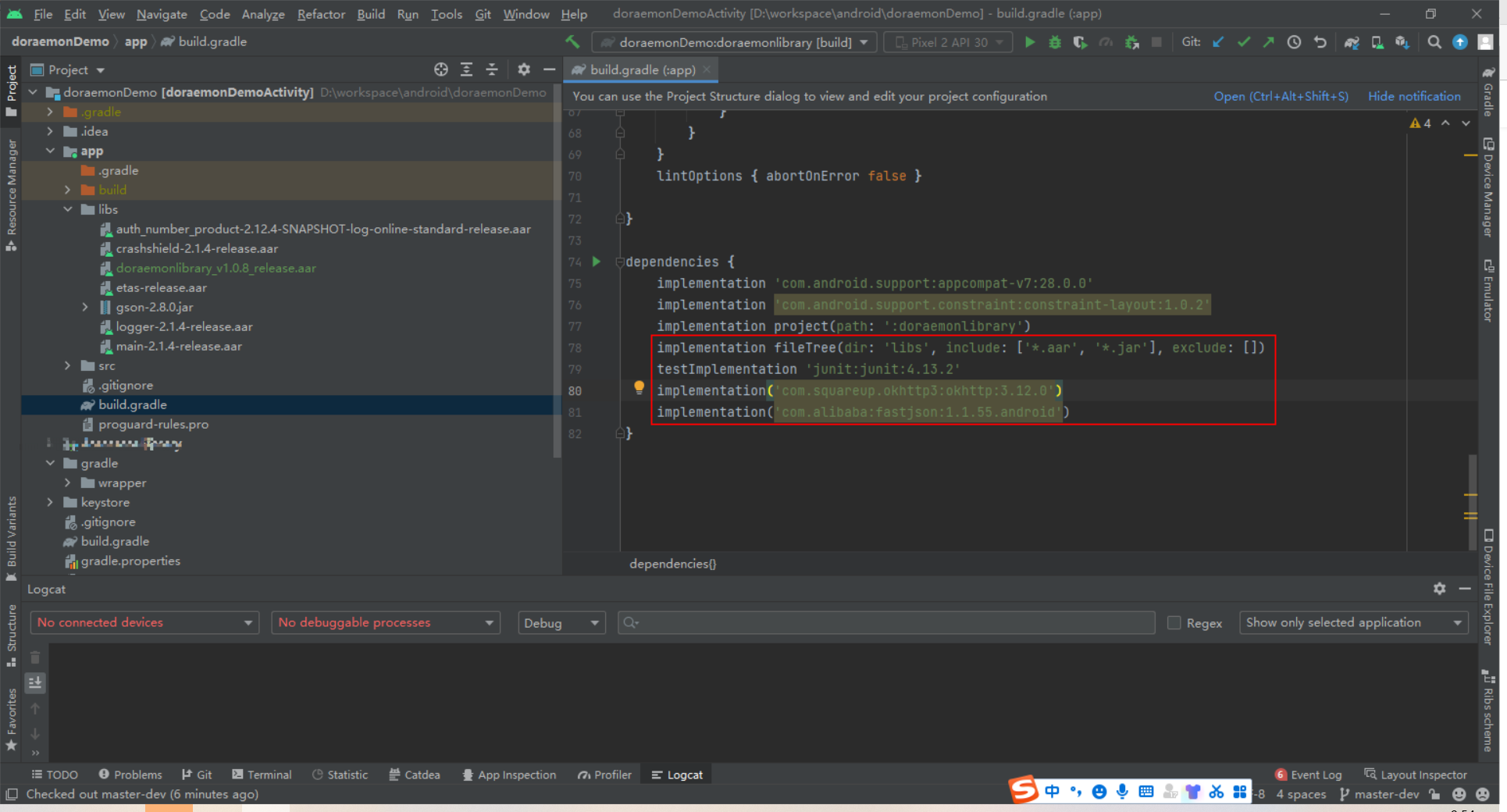Open the Gradle side tool window

pos(1489,92)
